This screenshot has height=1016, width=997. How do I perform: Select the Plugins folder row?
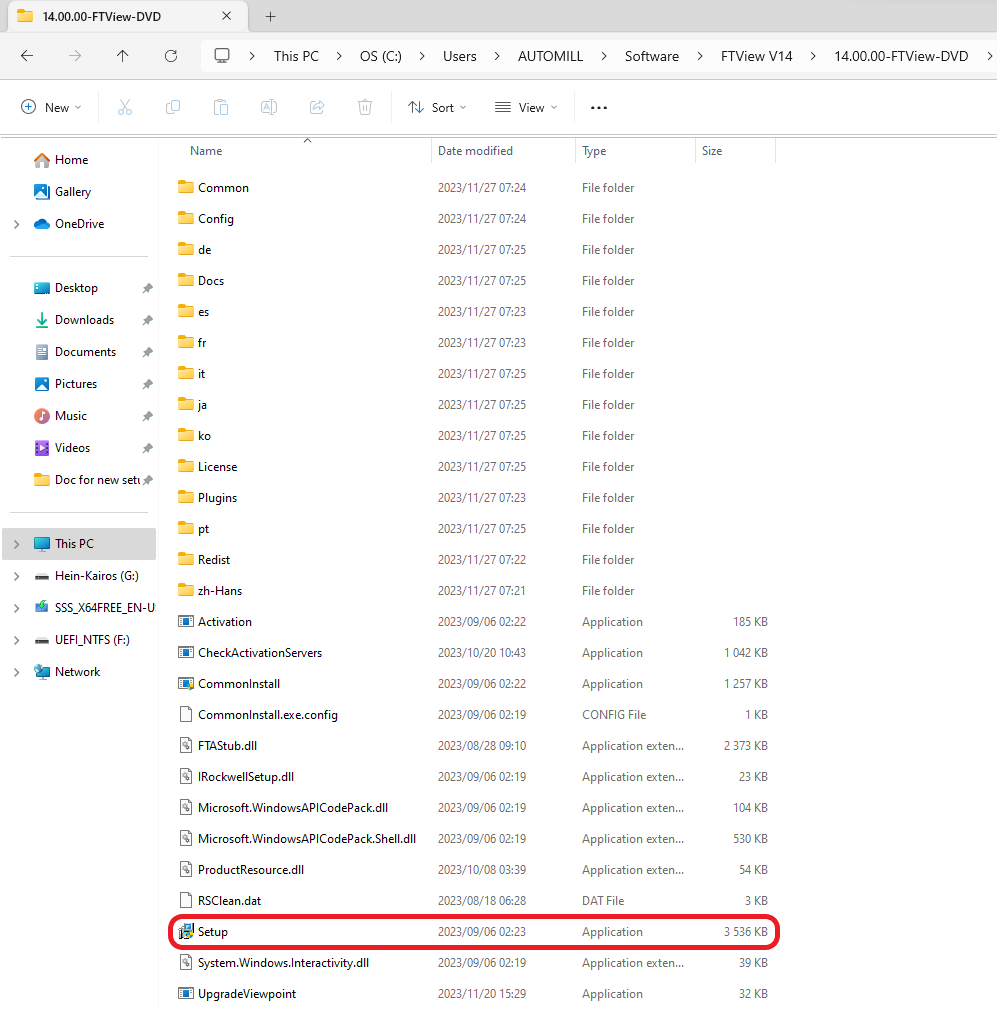point(476,498)
